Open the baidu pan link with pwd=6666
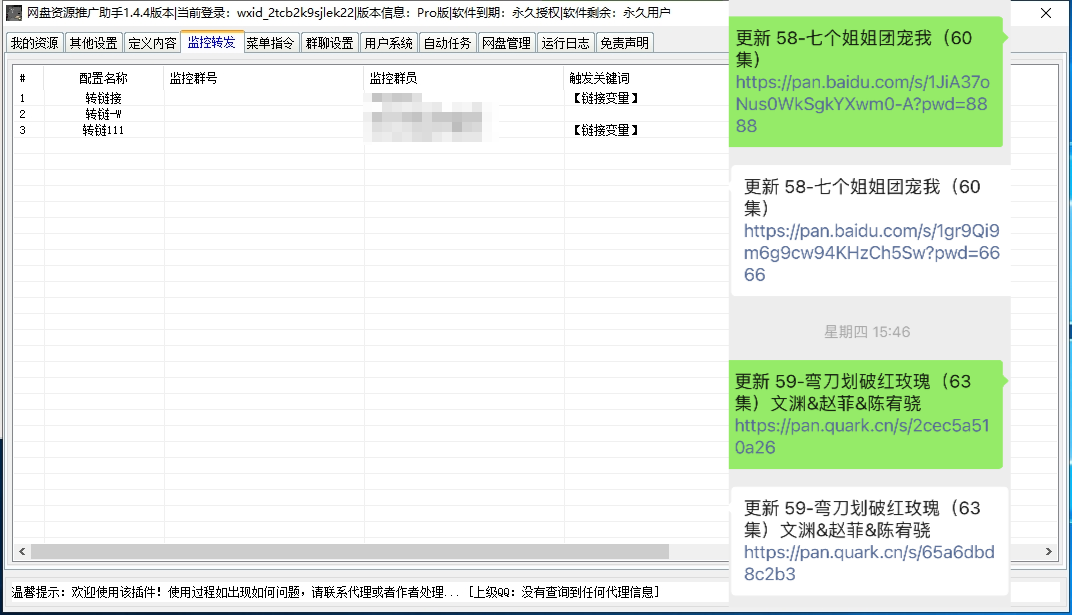Screen dimensions: 1072x615 coord(869,252)
